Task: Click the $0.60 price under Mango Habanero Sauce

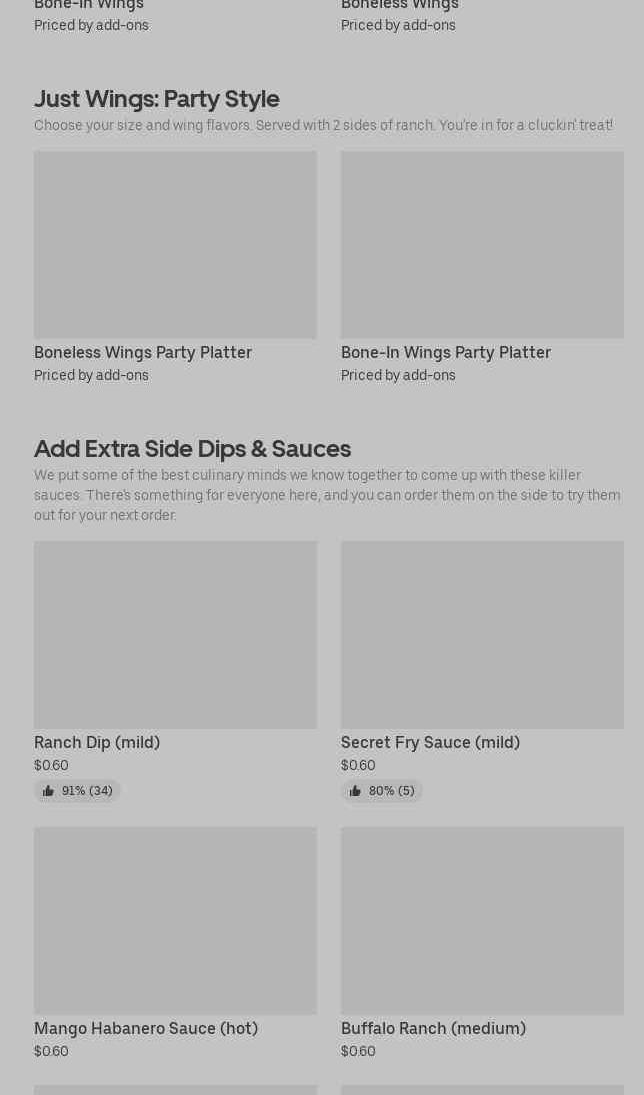Action: tap(51, 1051)
